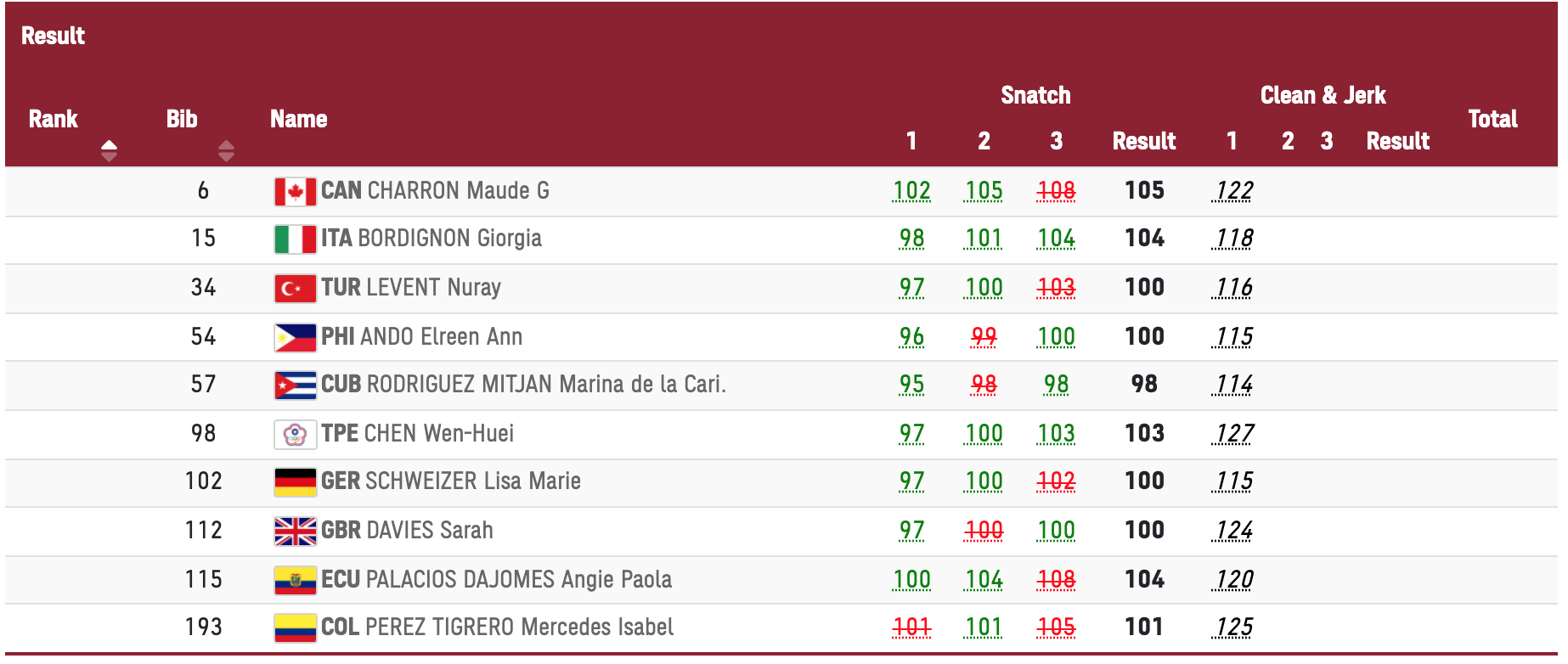This screenshot has height=664, width=1568.
Task: Open athlete CHEN Wen-Huei
Action: (438, 433)
